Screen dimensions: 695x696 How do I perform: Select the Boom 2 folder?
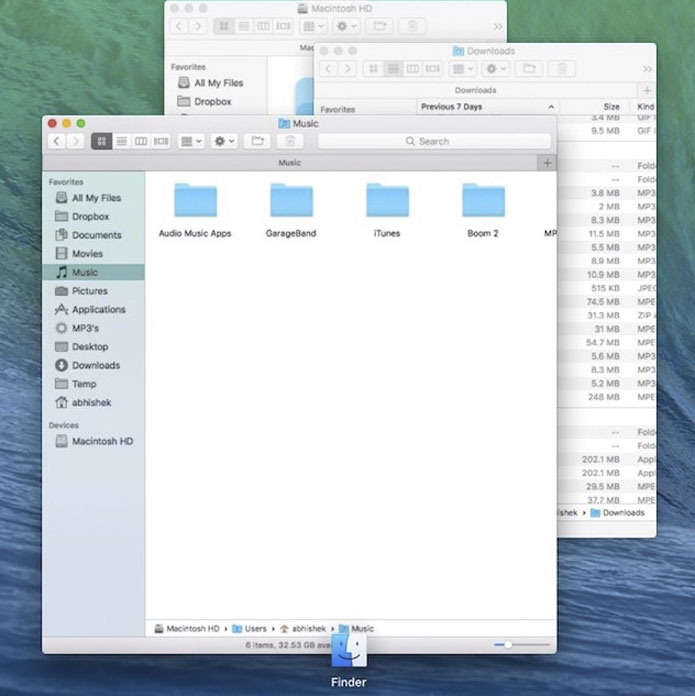pyautogui.click(x=483, y=210)
